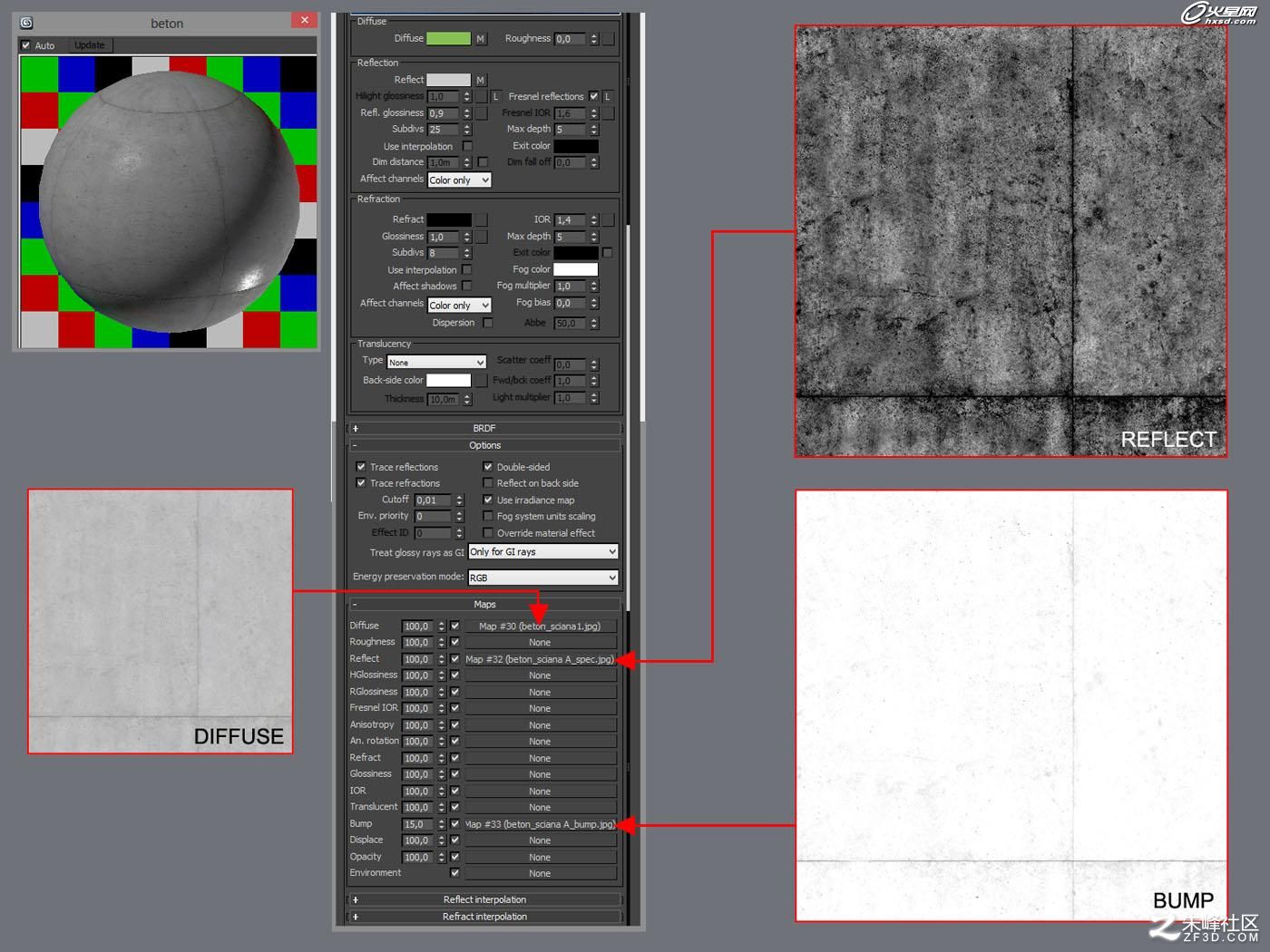Toggle the Auto checkbox in the preview window
Image resolution: width=1270 pixels, height=952 pixels.
pos(25,45)
